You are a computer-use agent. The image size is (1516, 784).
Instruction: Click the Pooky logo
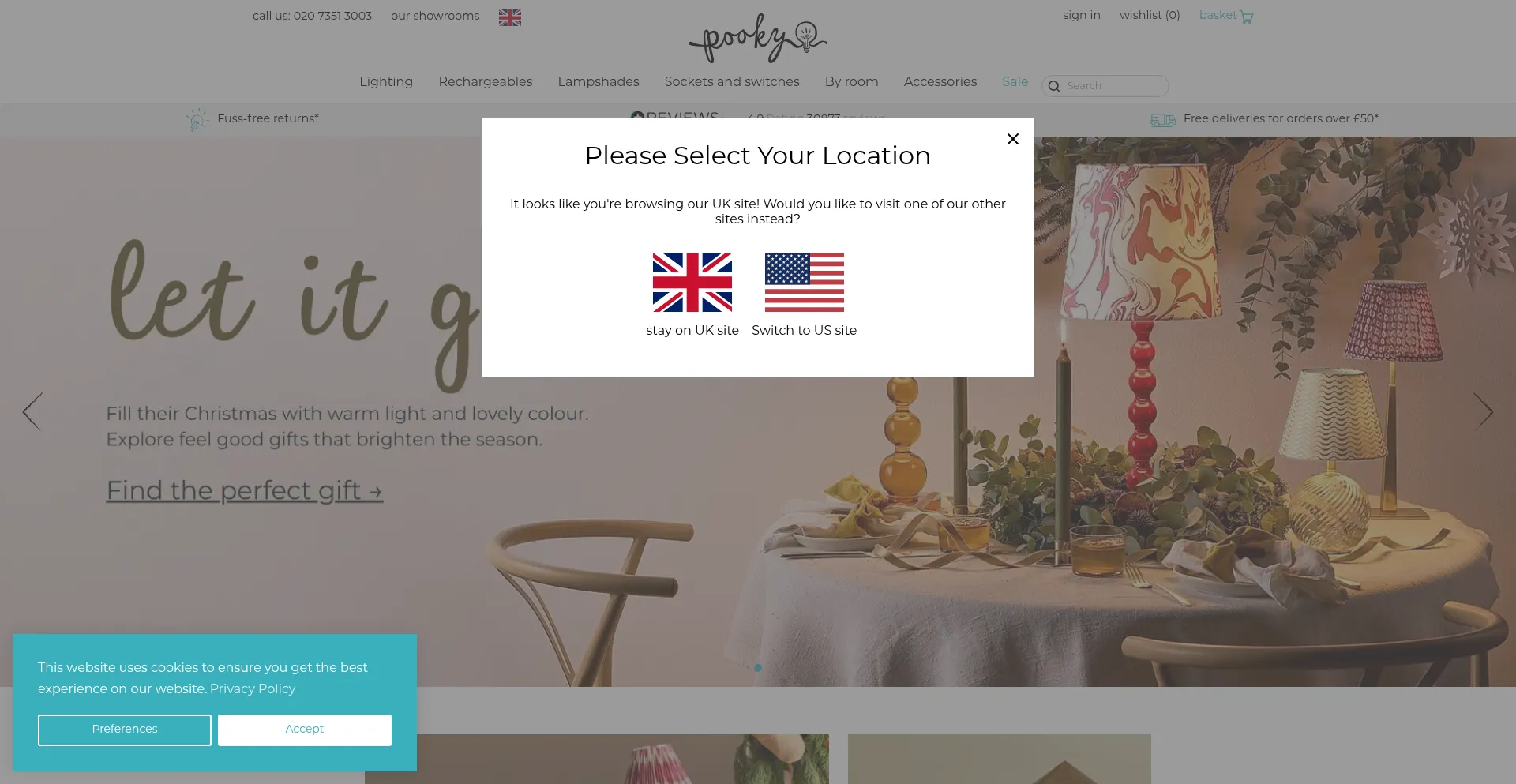758,39
